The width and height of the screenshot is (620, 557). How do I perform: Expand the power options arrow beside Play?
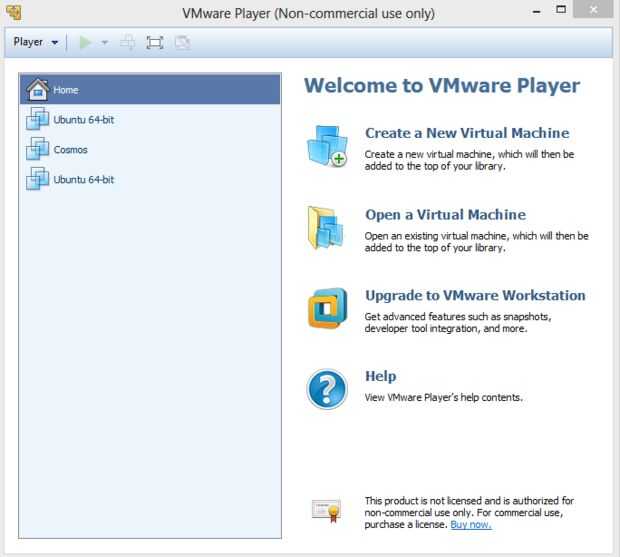104,42
